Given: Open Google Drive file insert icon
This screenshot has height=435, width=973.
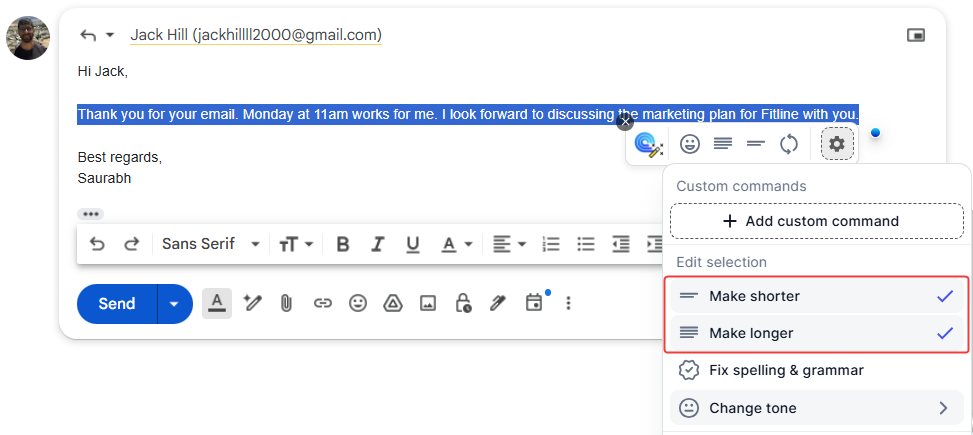Looking at the screenshot, I should click(393, 303).
